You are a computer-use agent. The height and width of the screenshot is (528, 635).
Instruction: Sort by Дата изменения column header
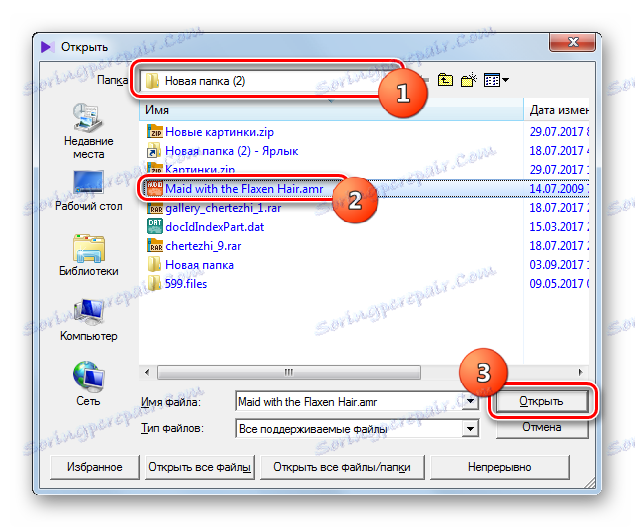pyautogui.click(x=557, y=110)
